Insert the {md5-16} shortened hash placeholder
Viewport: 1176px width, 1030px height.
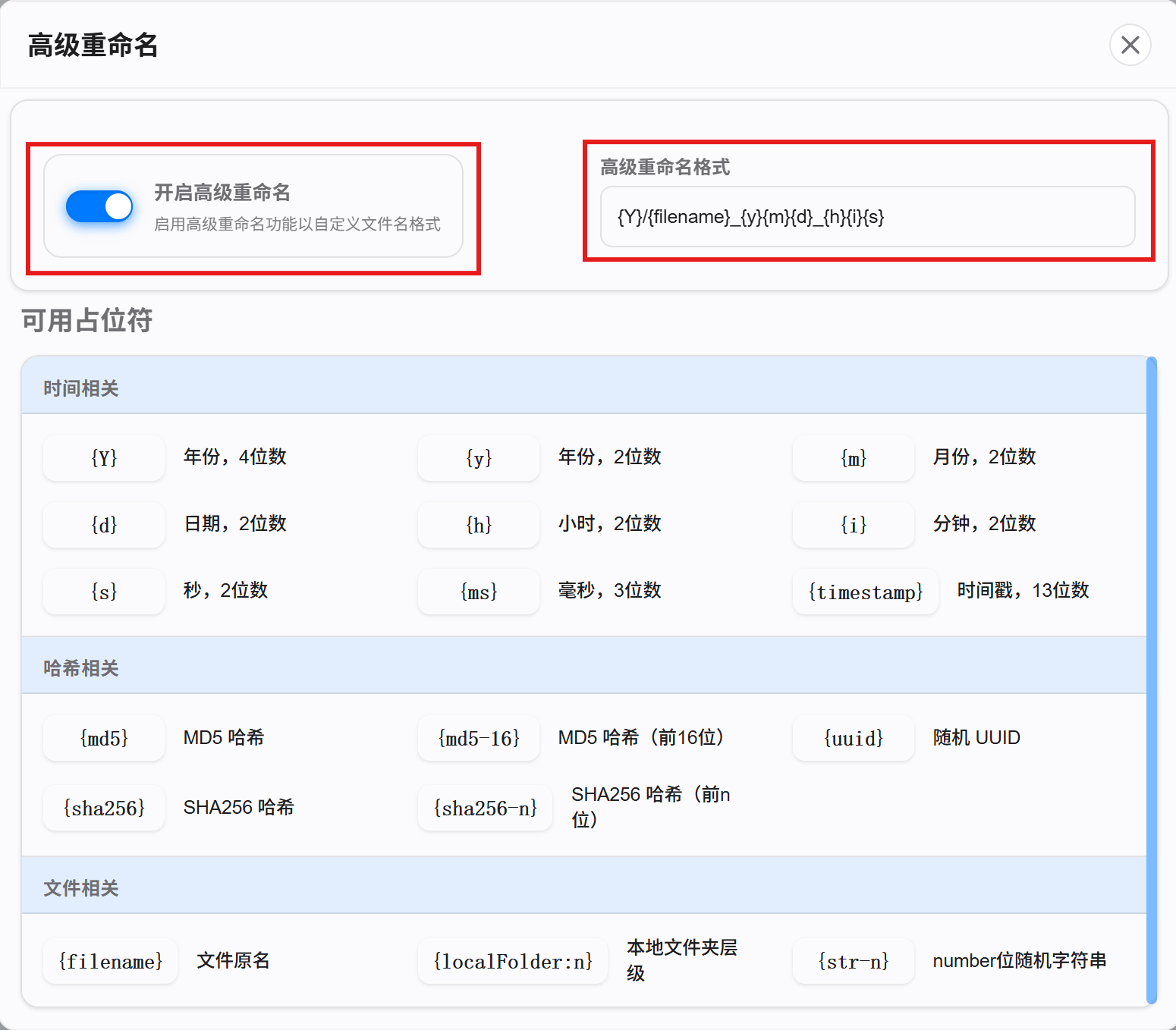tap(478, 737)
